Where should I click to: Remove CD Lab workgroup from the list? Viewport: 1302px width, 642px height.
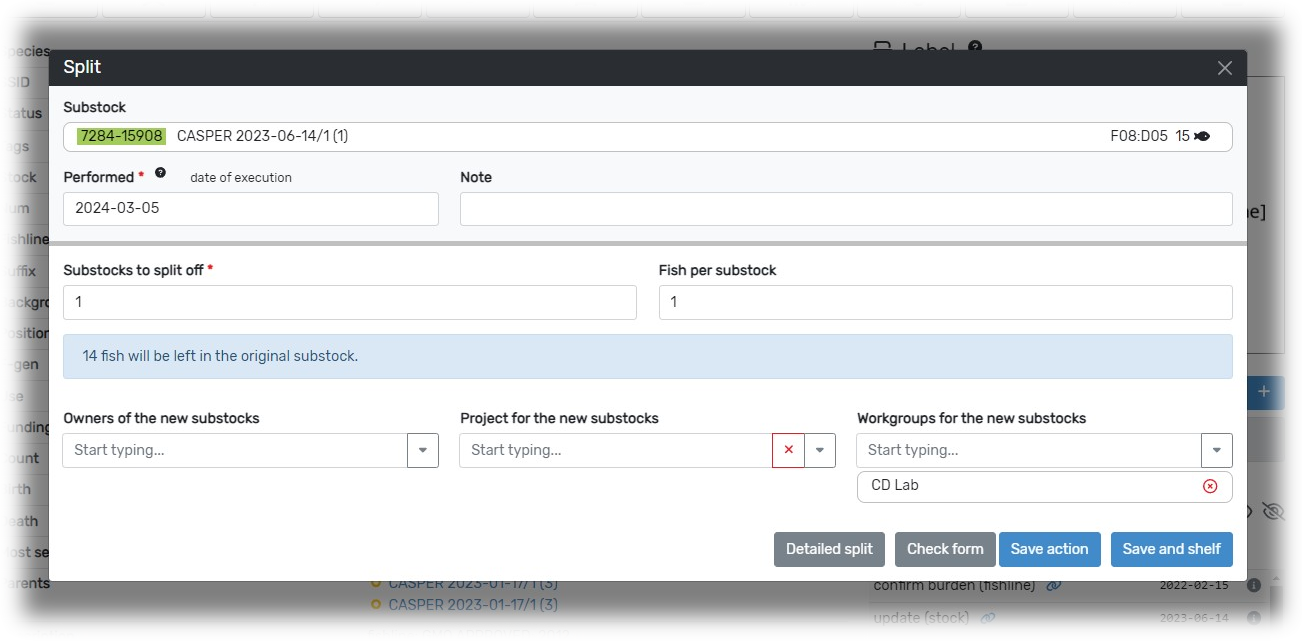1210,486
